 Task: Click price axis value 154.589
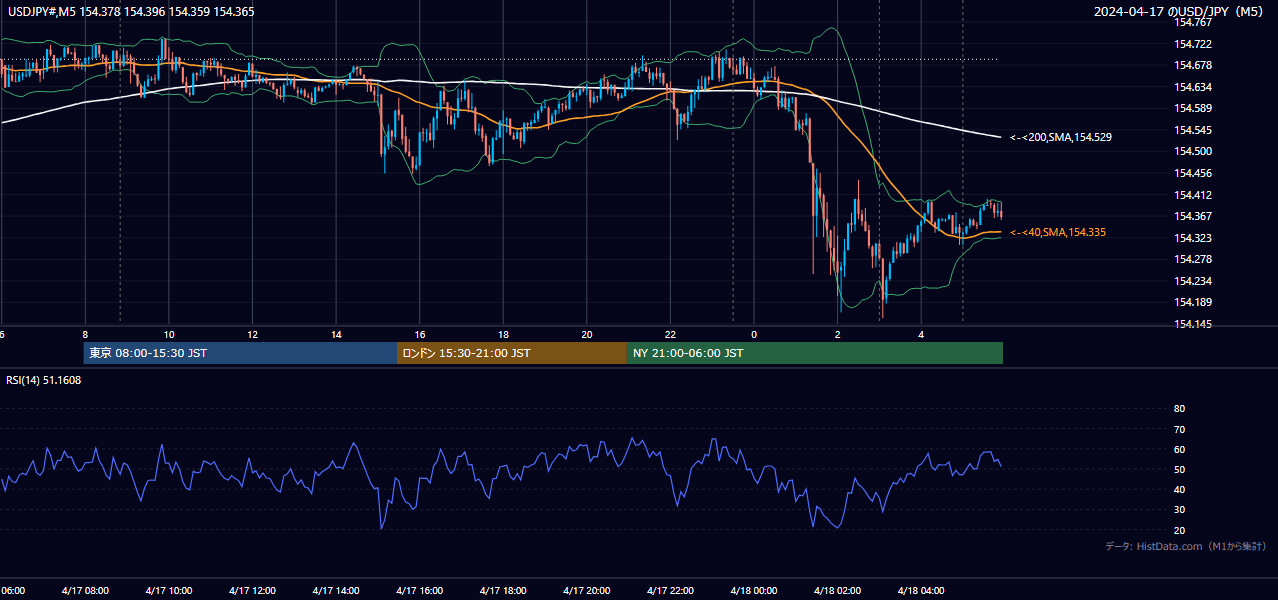pyautogui.click(x=1192, y=108)
